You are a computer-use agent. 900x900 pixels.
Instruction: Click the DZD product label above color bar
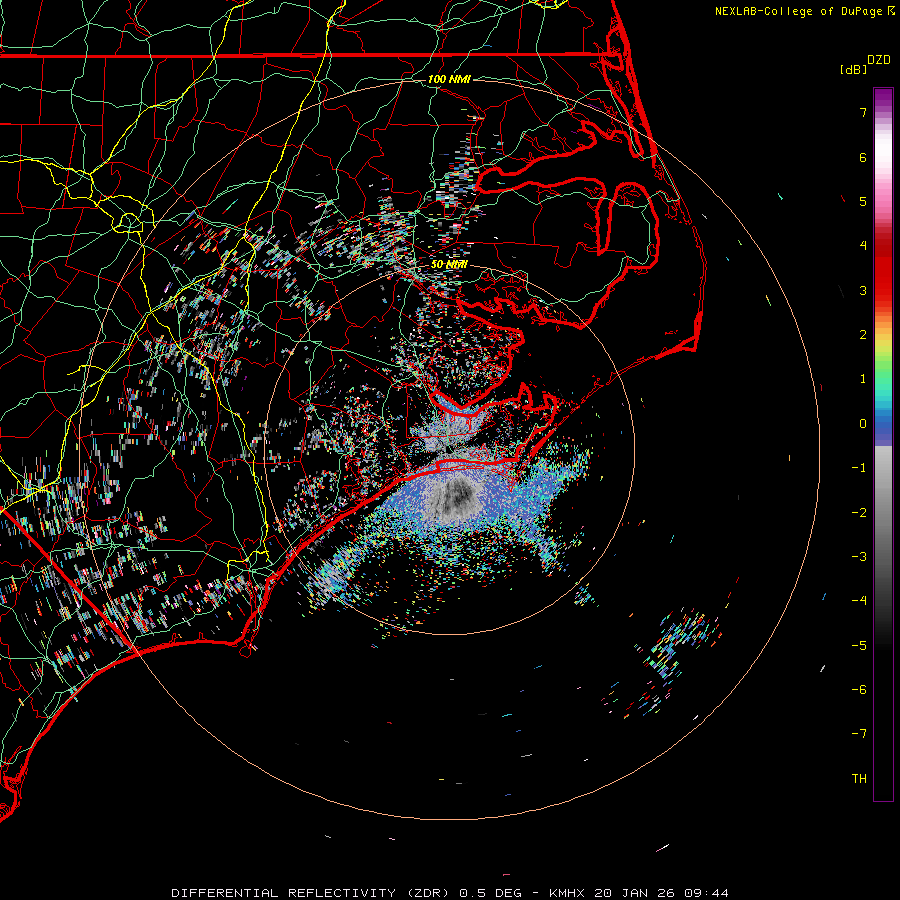(x=878, y=60)
